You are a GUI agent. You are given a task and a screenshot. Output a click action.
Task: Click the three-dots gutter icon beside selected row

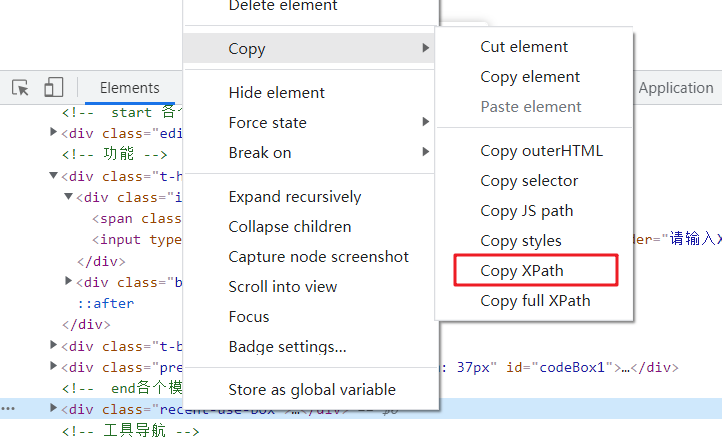point(8,409)
